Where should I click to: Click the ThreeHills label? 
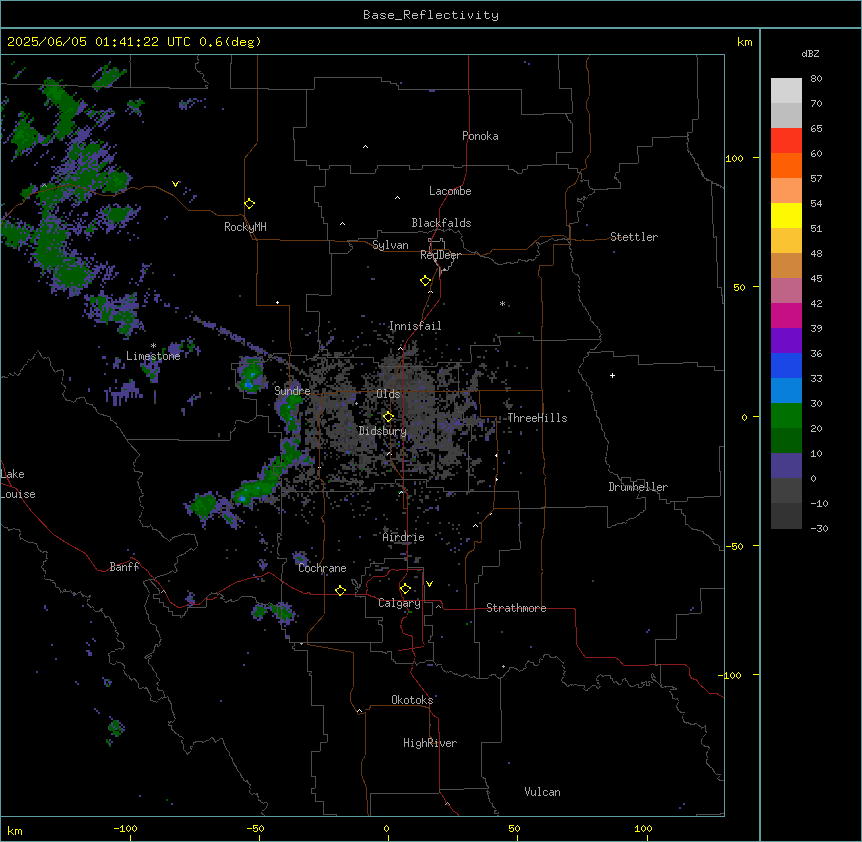(x=537, y=418)
